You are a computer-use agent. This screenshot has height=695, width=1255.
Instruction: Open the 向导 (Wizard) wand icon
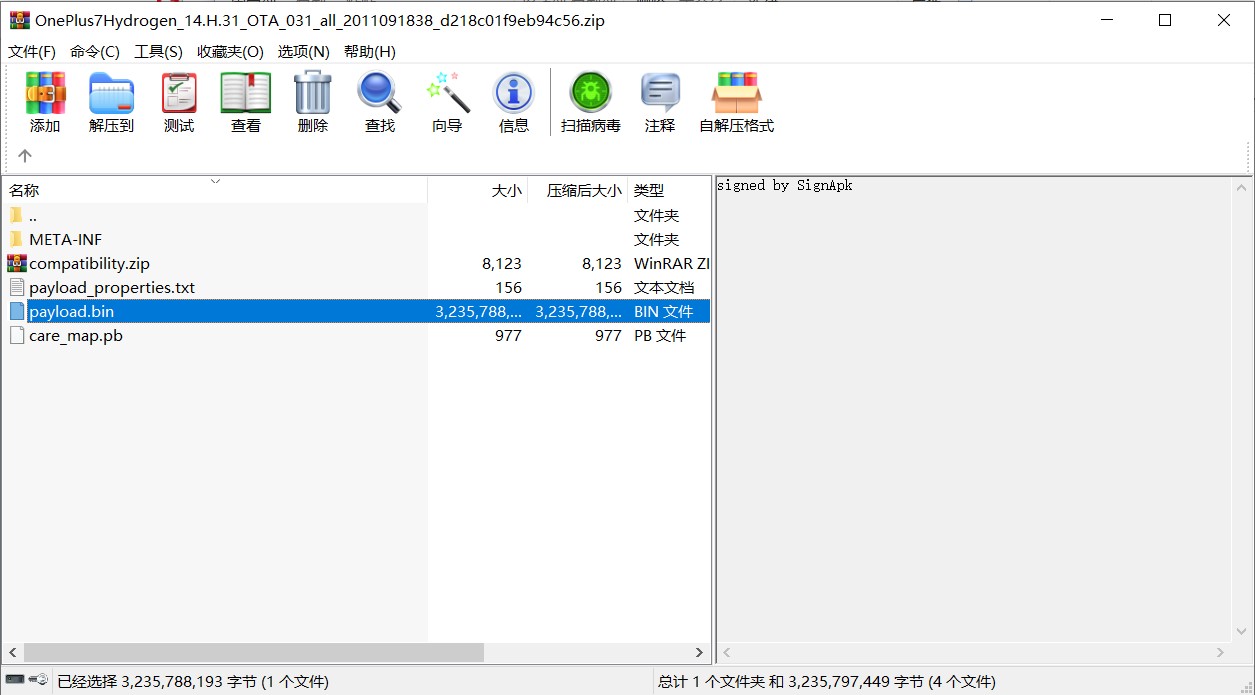click(447, 93)
